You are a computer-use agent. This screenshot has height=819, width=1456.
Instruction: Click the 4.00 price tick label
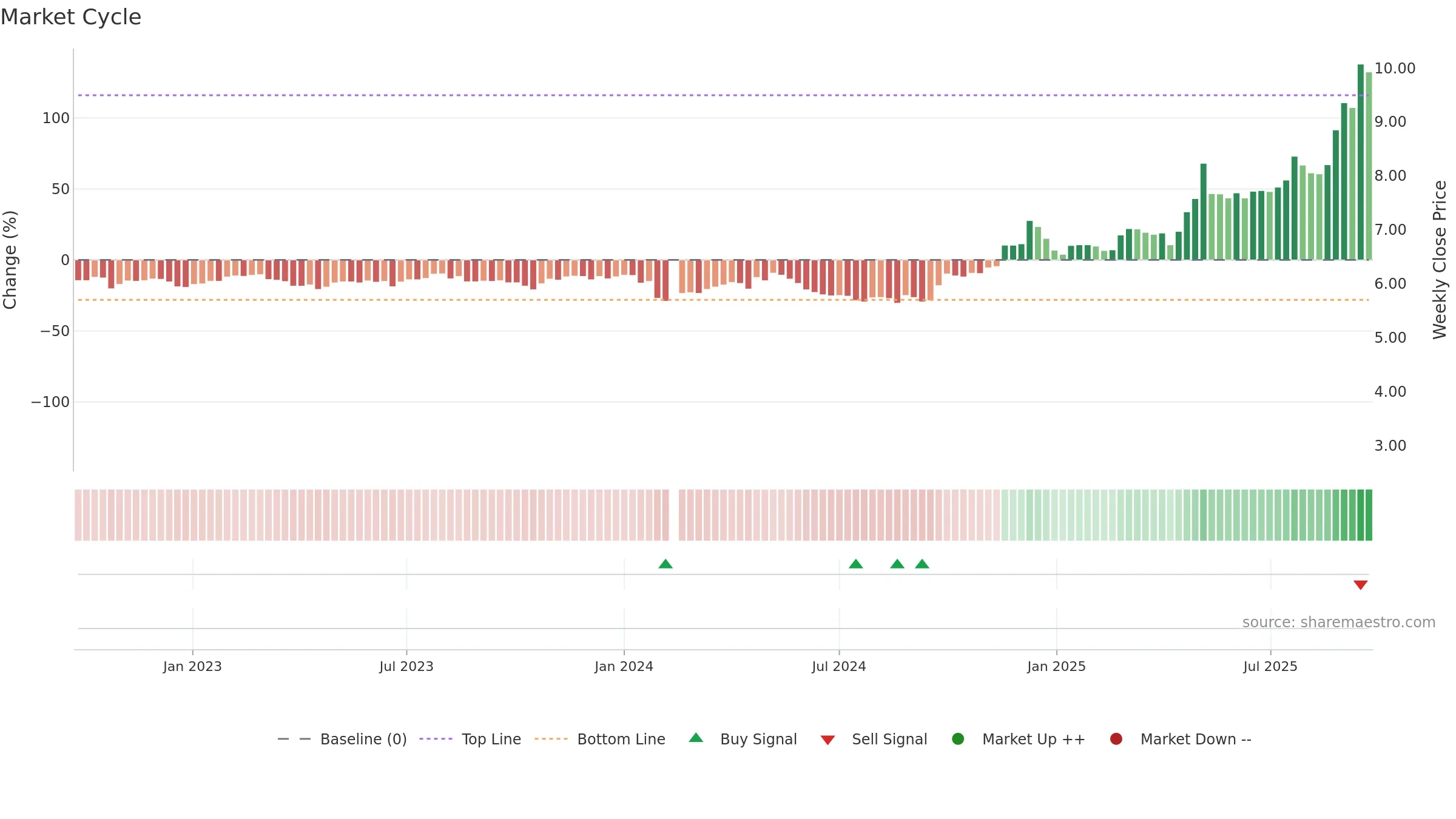click(1390, 392)
